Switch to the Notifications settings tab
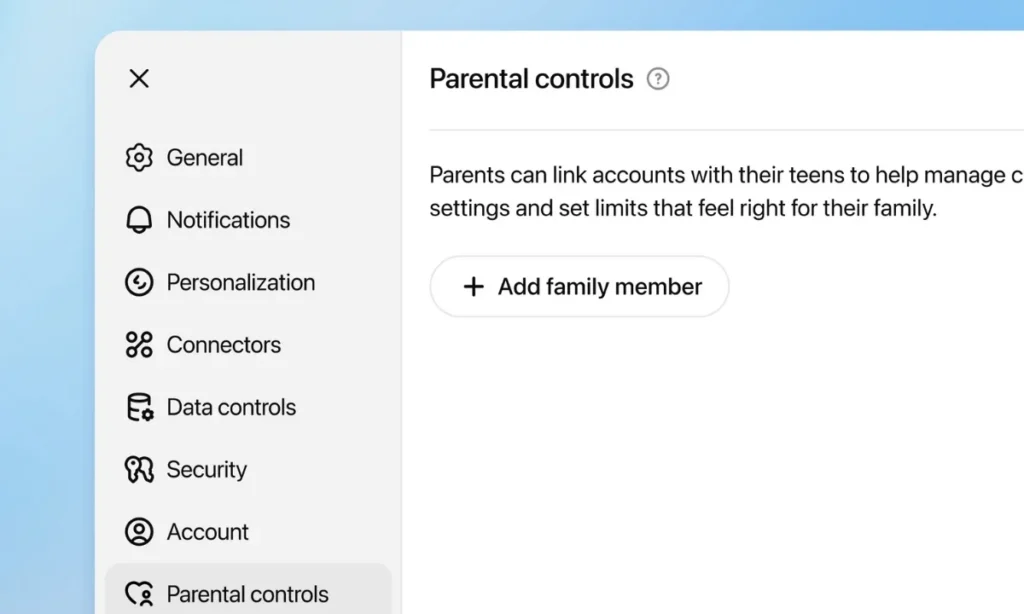 [x=228, y=220]
